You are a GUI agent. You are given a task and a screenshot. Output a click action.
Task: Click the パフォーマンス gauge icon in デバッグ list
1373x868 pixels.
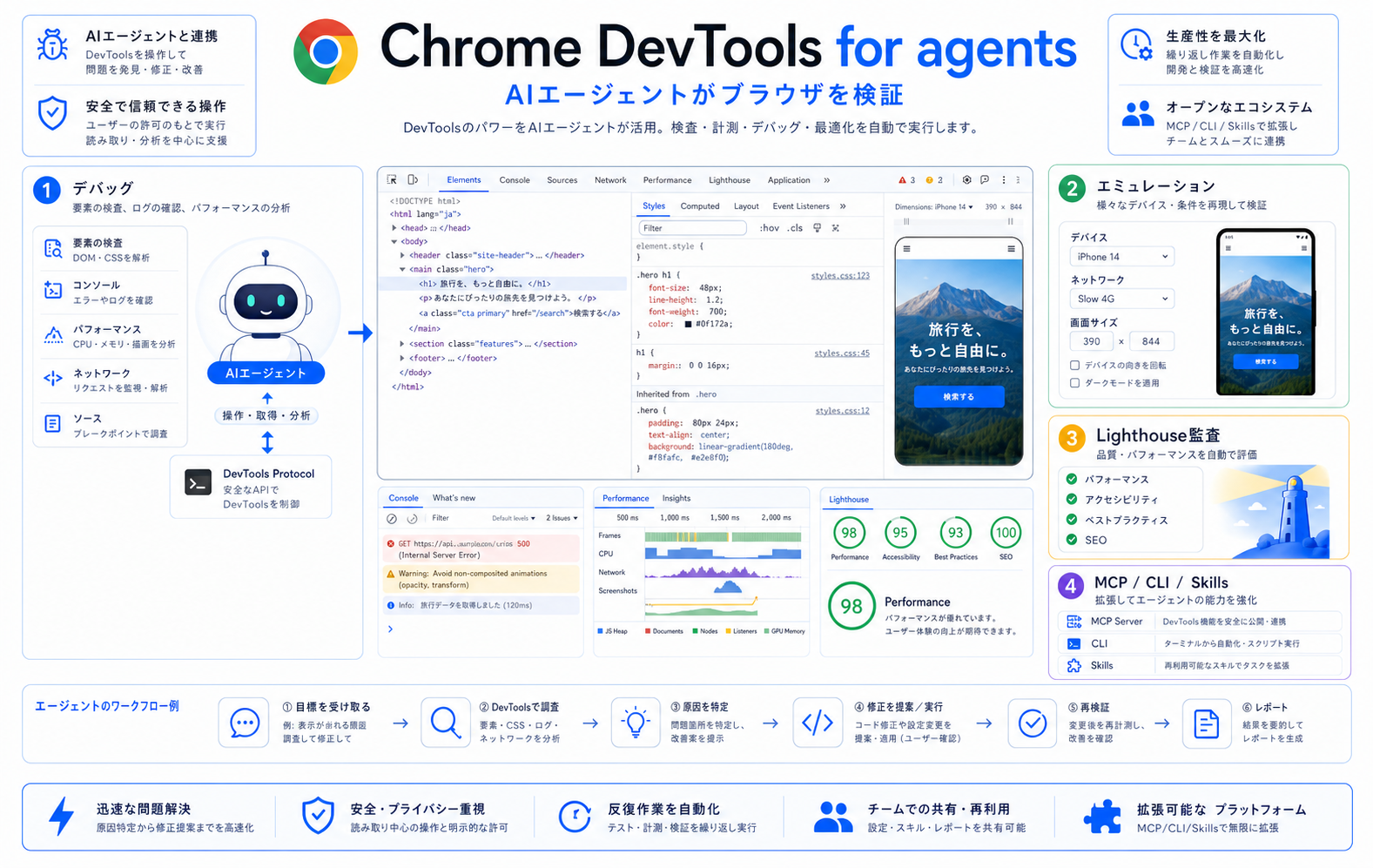[x=53, y=335]
